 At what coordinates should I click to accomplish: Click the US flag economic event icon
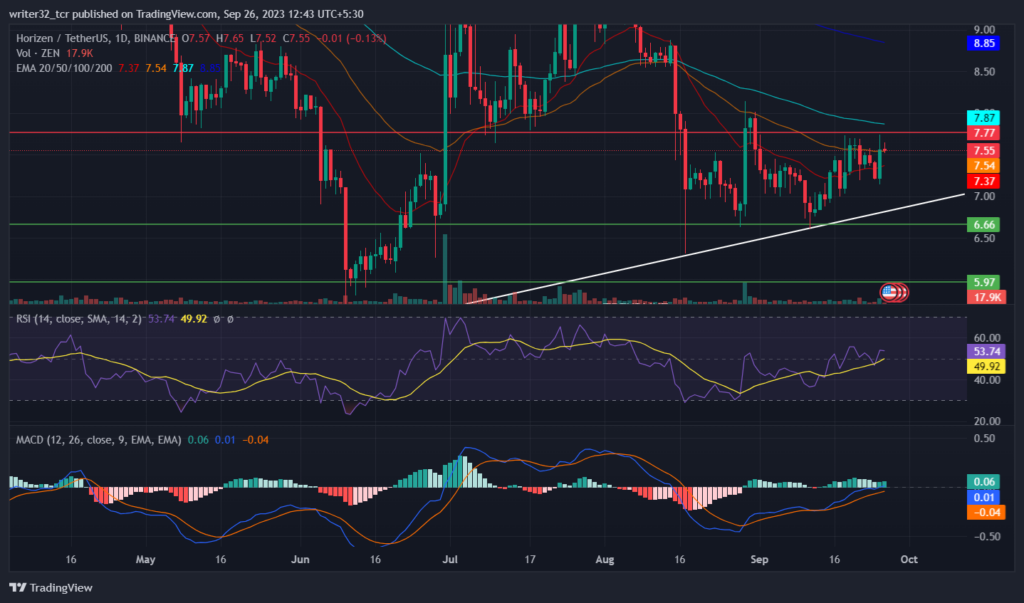[x=889, y=292]
